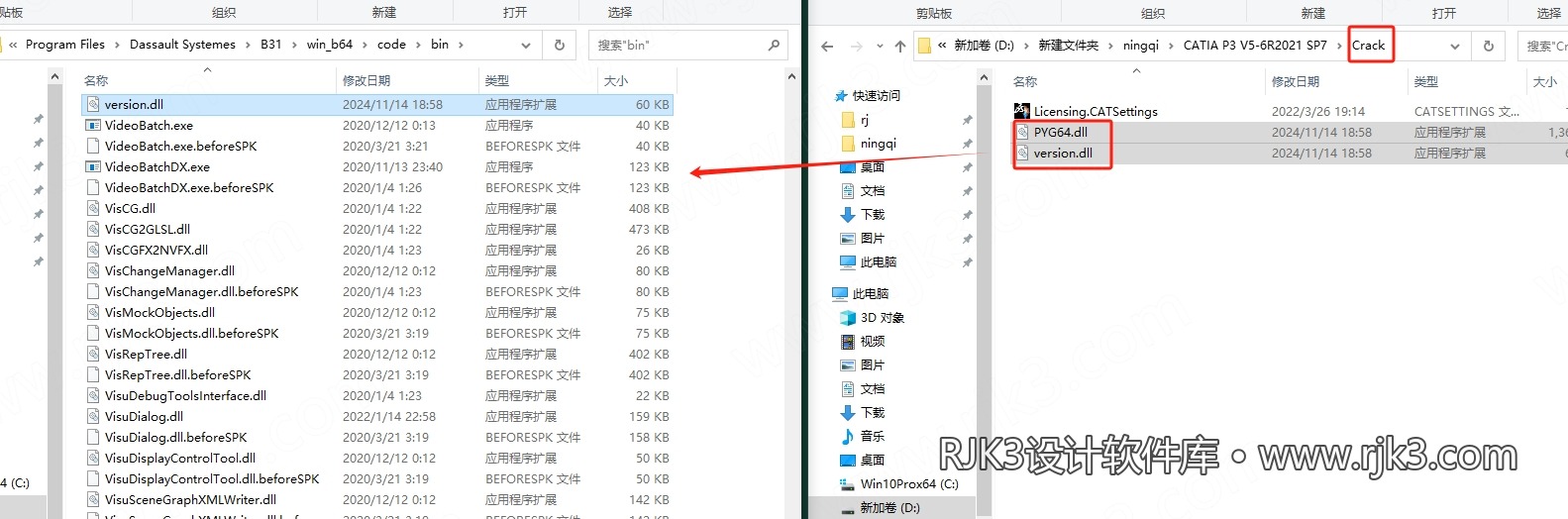Screen dimensions: 1568x519
Task: Click the VideoBatch.exe application icon
Action: 93,125
